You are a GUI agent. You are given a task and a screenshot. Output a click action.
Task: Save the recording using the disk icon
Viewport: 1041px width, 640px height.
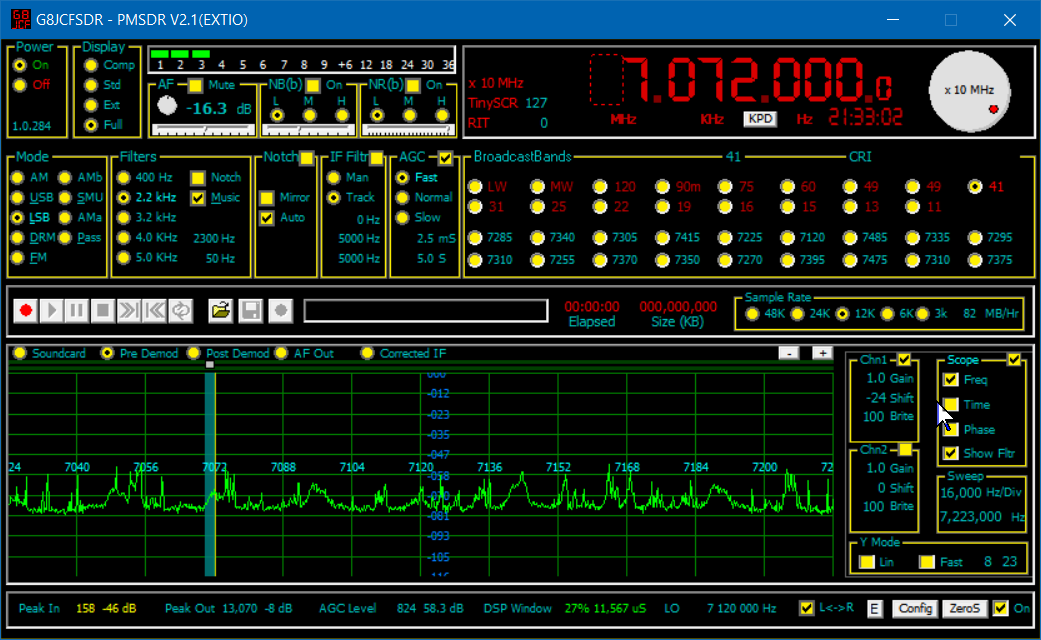pos(250,311)
